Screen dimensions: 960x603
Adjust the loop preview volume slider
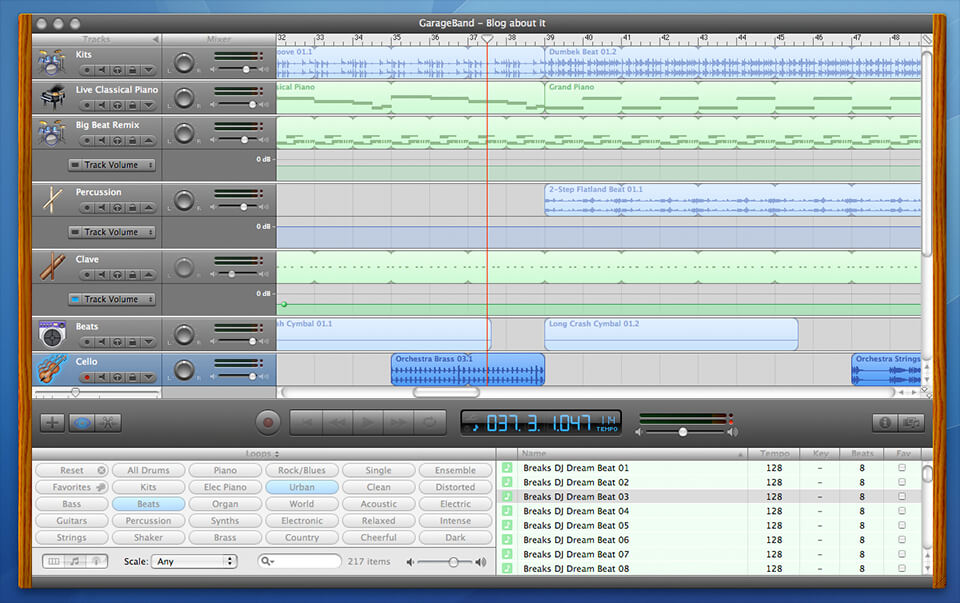[x=453, y=562]
